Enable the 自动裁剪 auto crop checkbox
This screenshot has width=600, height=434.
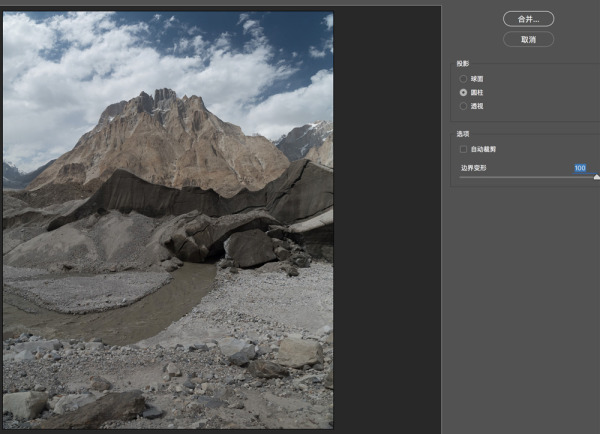463,149
